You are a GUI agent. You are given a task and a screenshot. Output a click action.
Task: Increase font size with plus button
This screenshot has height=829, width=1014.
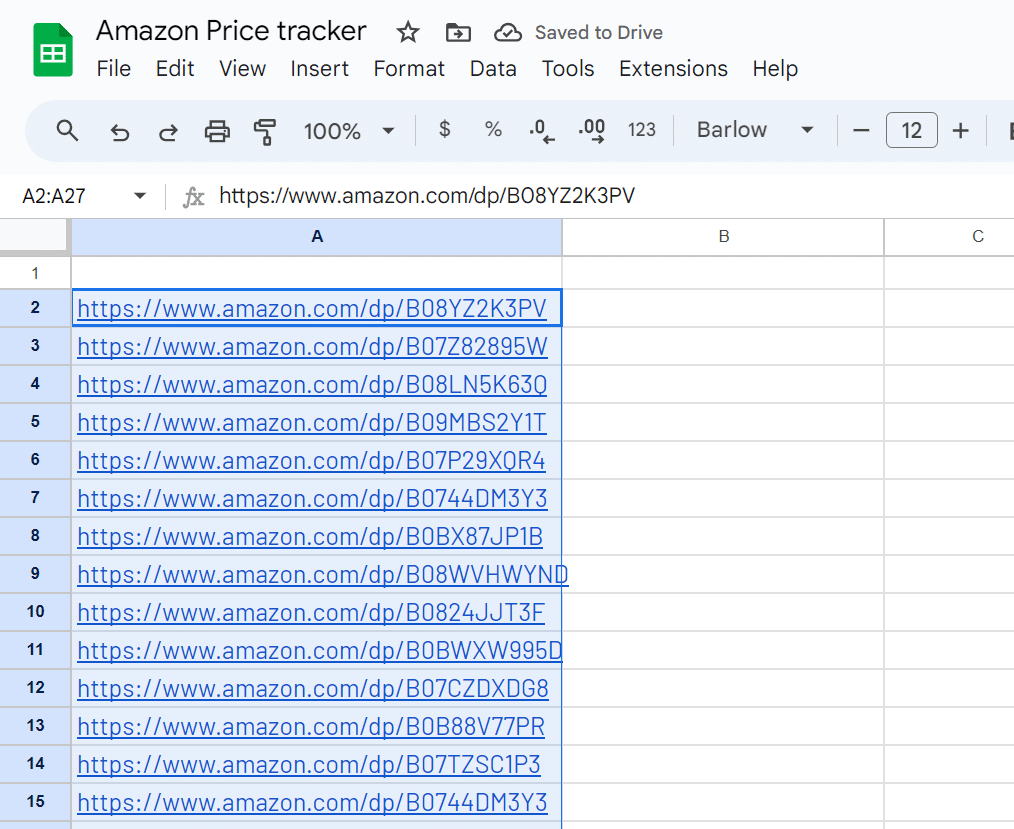click(x=961, y=131)
